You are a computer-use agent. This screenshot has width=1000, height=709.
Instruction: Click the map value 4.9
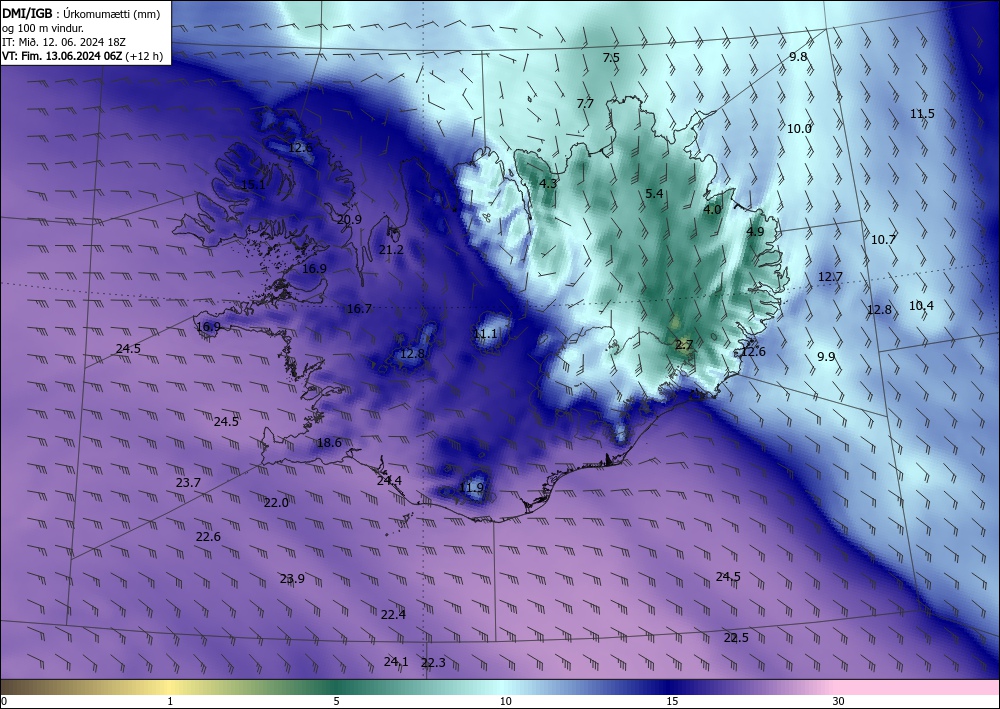(755, 231)
